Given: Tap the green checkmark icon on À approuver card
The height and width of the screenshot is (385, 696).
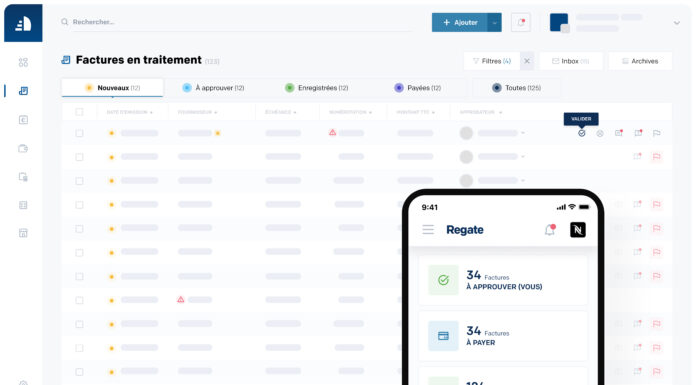Looking at the screenshot, I should (443, 280).
